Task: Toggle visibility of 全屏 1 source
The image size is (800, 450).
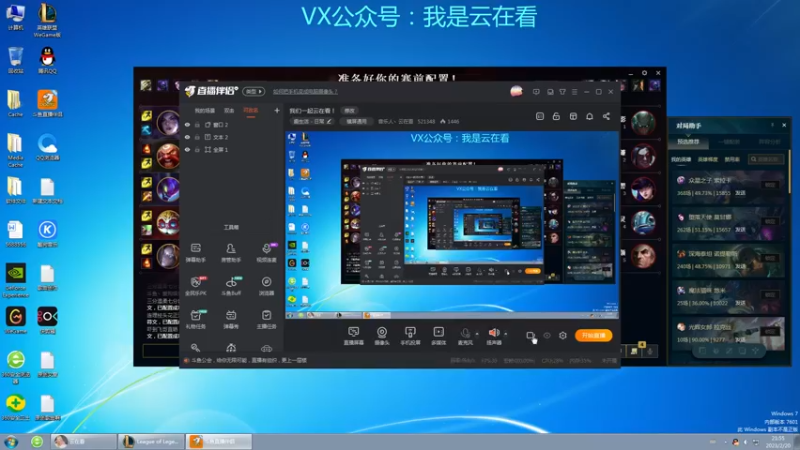Action: 187,149
